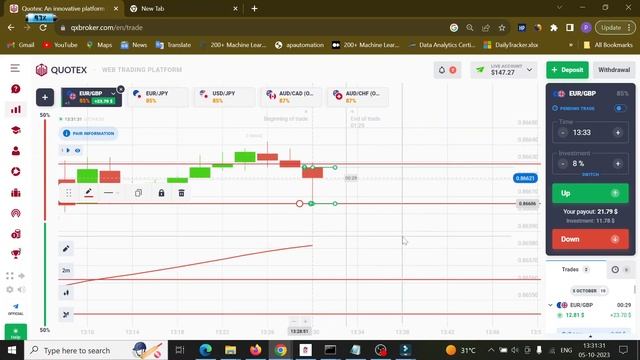This screenshot has height=360, width=640.
Task: Open the graduation cap education icon
Action: point(16,130)
